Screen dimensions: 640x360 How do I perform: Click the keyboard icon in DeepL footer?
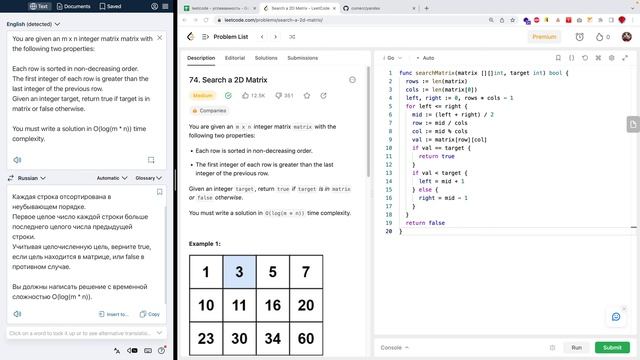point(148,350)
